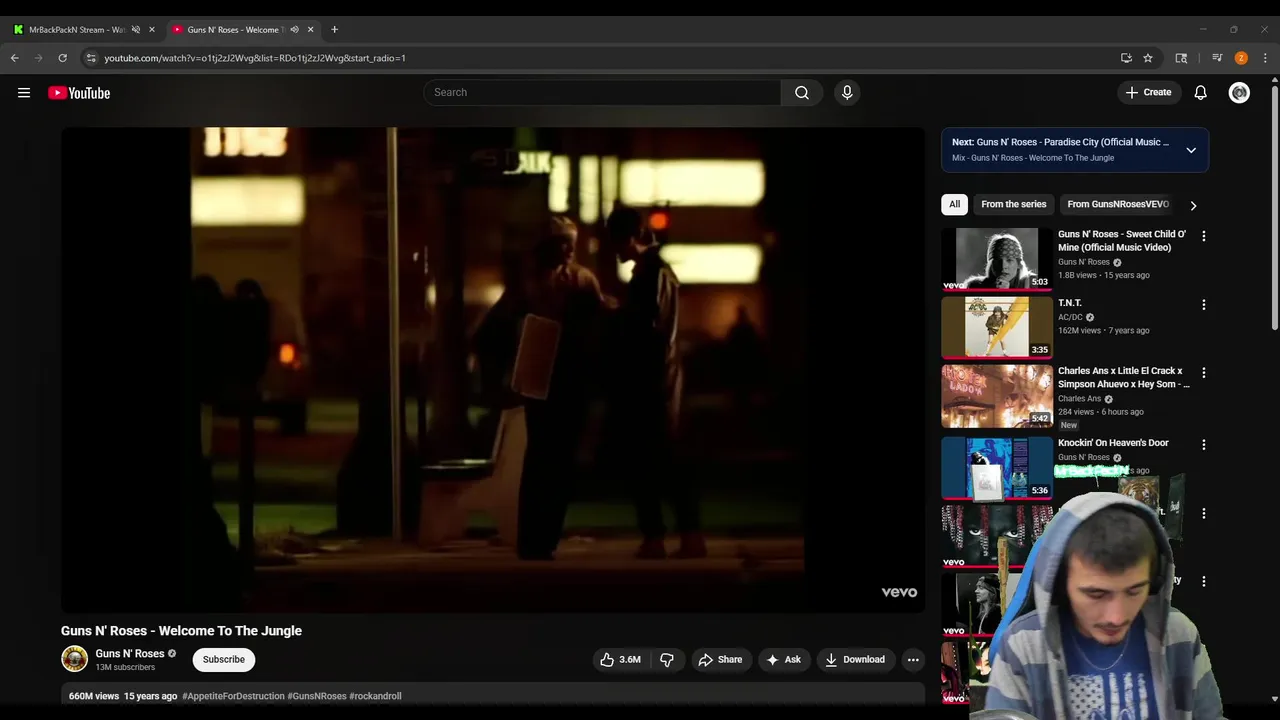Click the Sweet Child O' Mine title

pos(1122,241)
